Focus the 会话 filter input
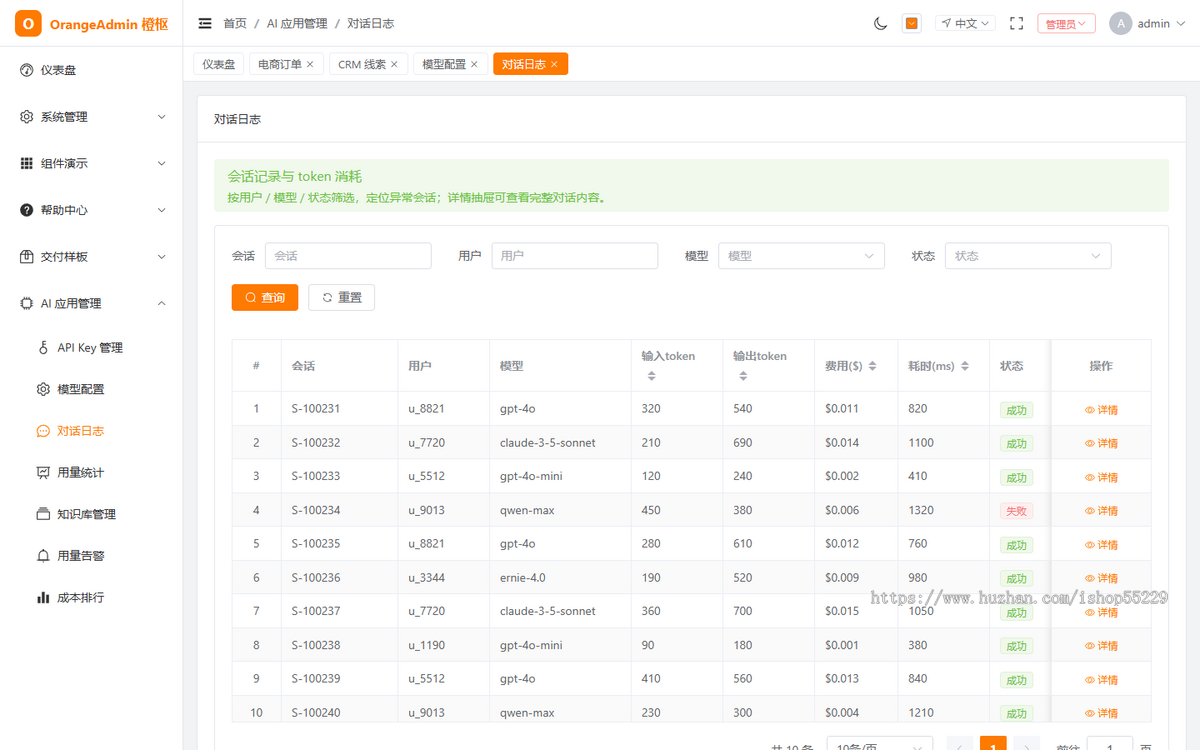Screen dimensions: 1200x750 pyautogui.click(x=348, y=256)
